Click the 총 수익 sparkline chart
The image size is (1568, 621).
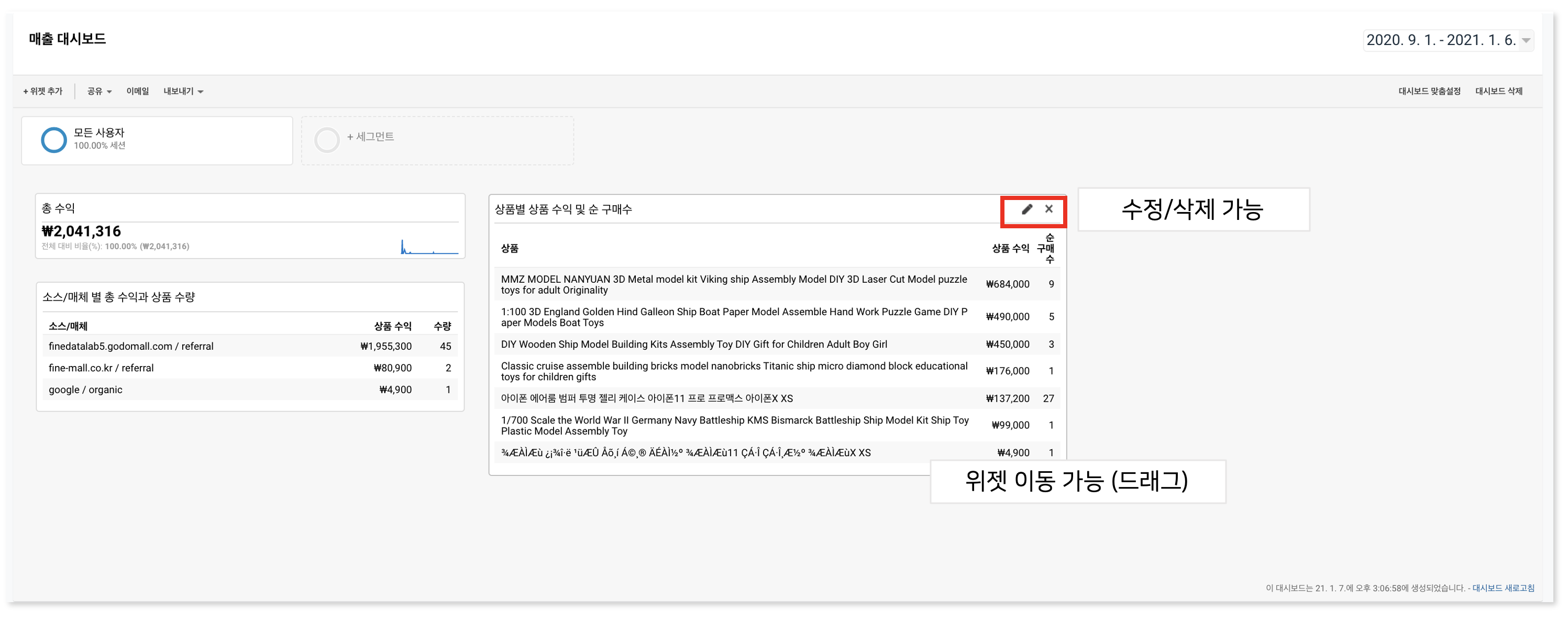click(429, 246)
